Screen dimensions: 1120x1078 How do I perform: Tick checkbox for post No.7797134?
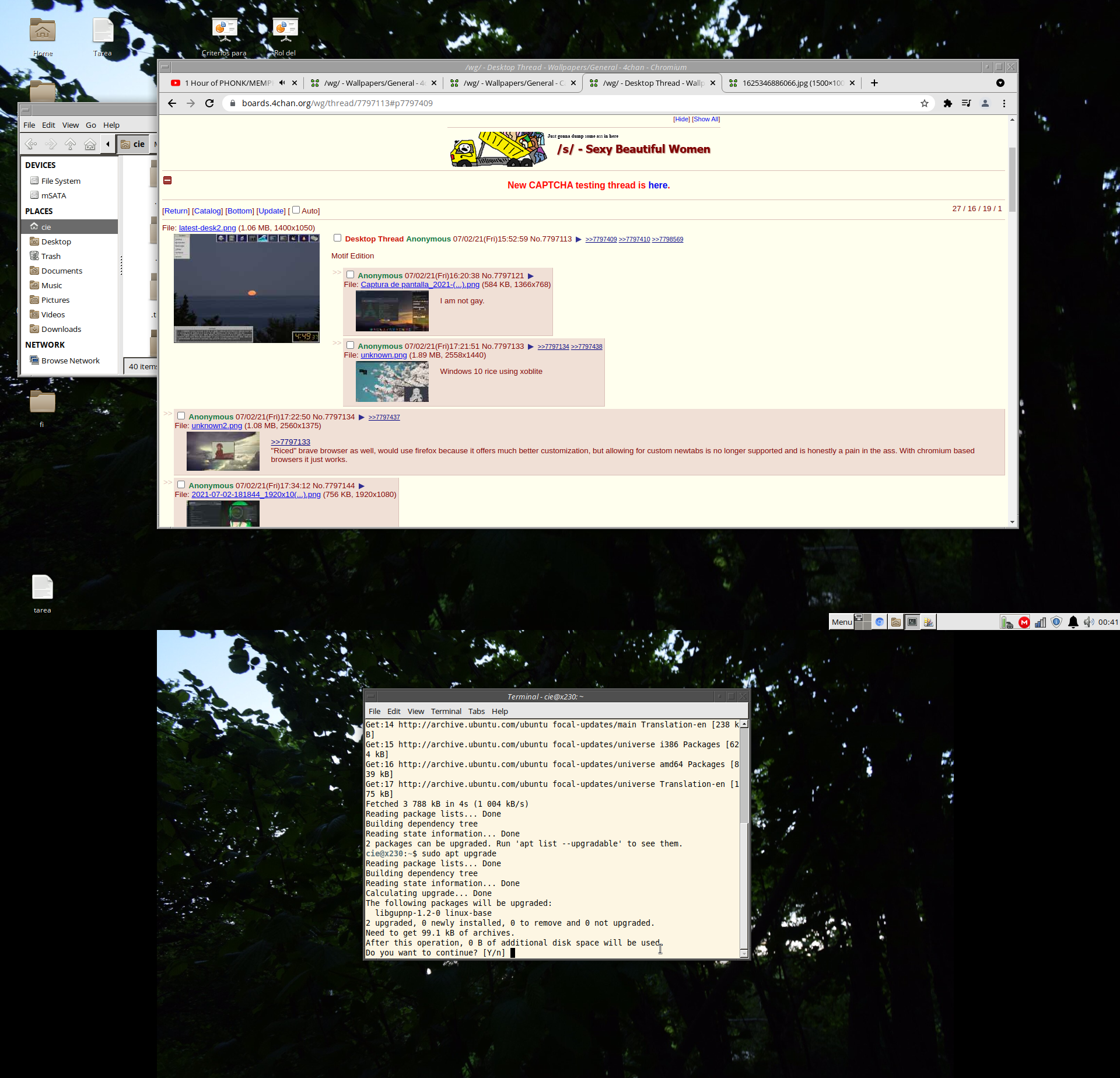click(x=181, y=416)
